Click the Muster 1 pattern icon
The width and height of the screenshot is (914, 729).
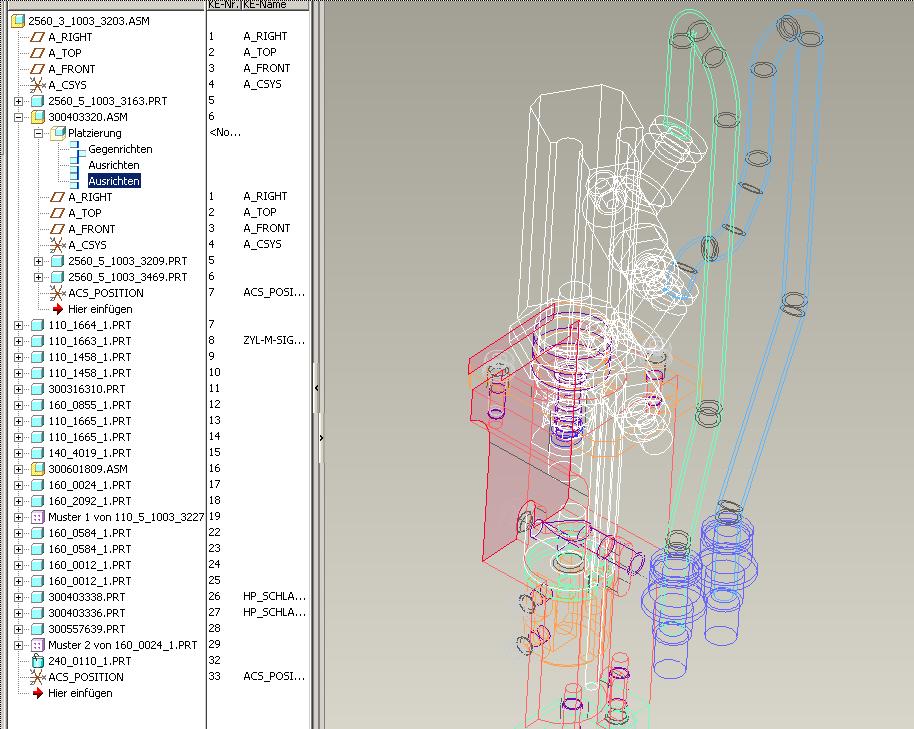click(x=38, y=517)
